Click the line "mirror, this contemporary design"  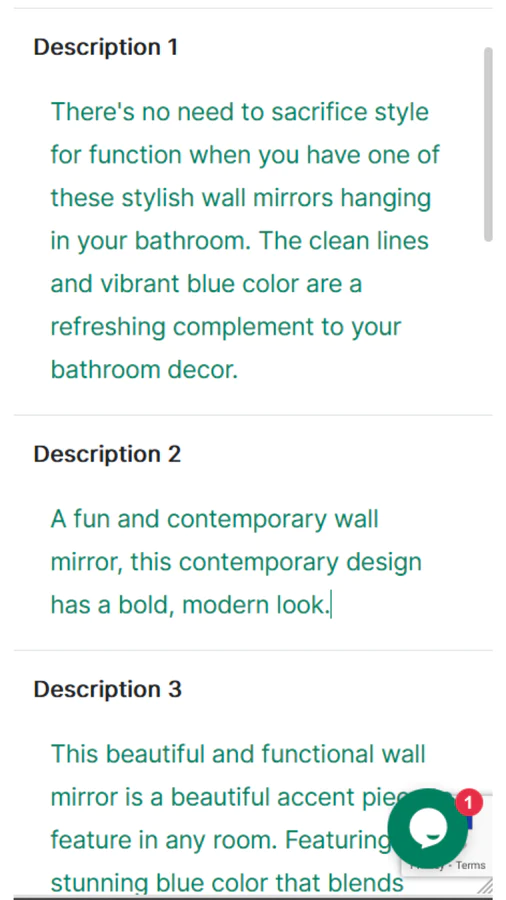pos(236,562)
